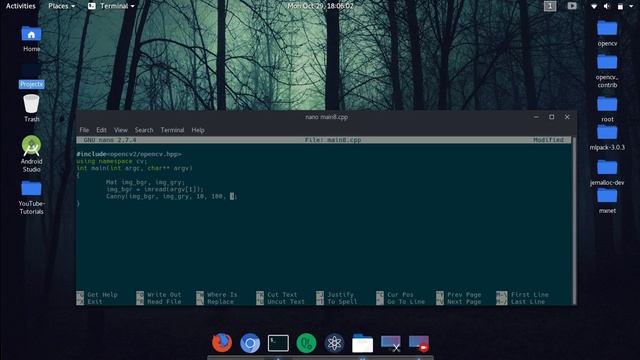
Task: Click the network icon in the top bar
Action: pyautogui.click(x=594, y=6)
